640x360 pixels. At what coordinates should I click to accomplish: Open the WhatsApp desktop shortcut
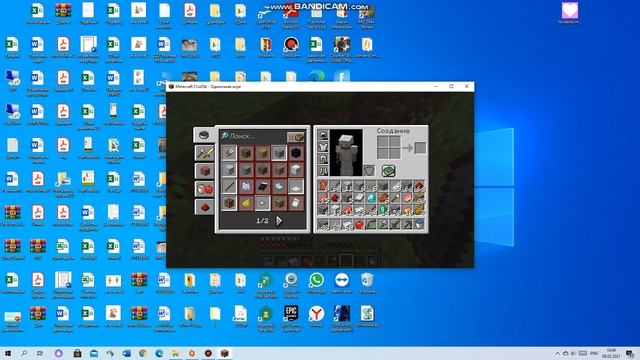(x=316, y=283)
